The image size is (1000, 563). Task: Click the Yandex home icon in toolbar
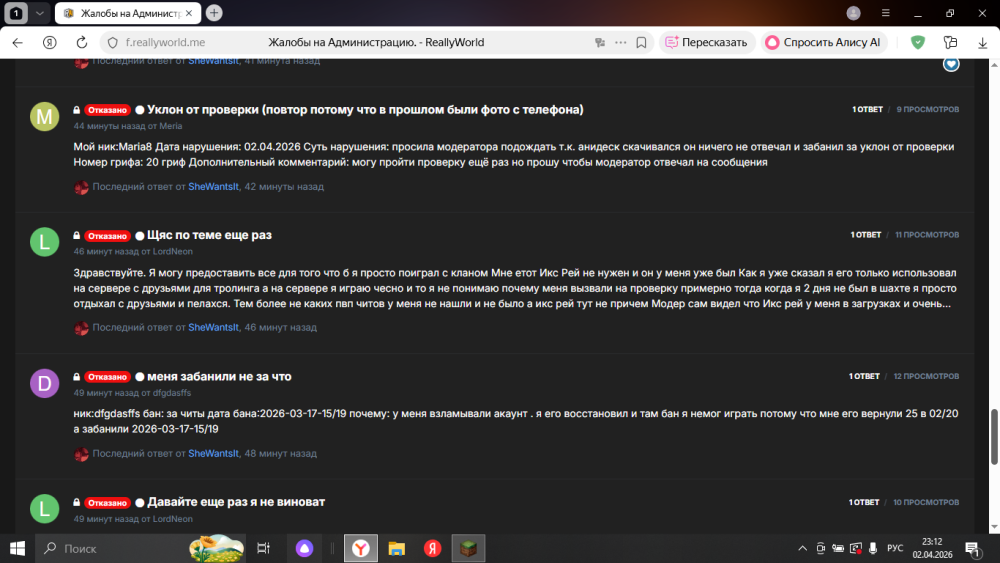coord(48,43)
